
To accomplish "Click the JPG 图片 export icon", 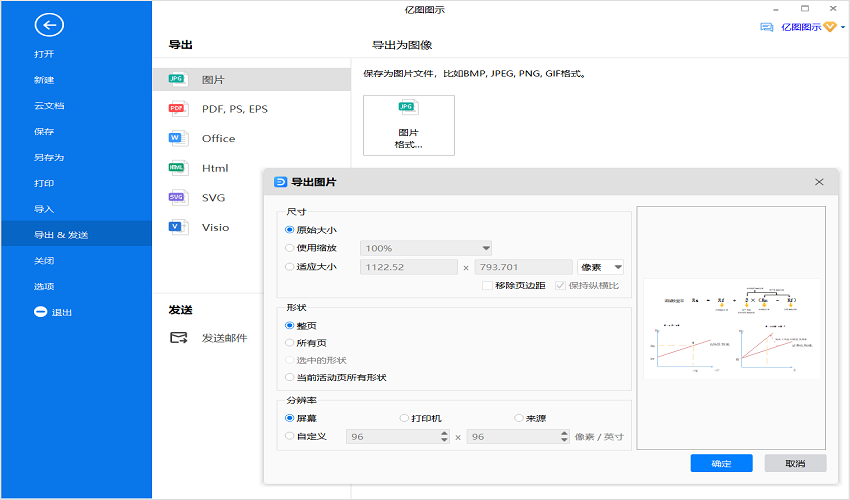I will (177, 79).
